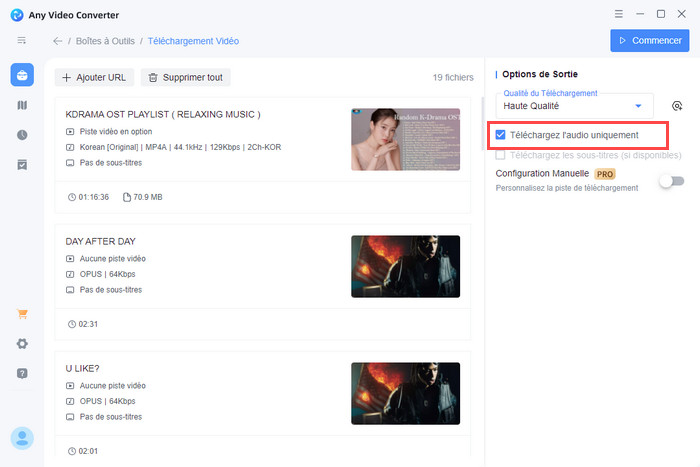Click the back arrow in breadcrumb
The image size is (700, 467).
click(x=57, y=41)
